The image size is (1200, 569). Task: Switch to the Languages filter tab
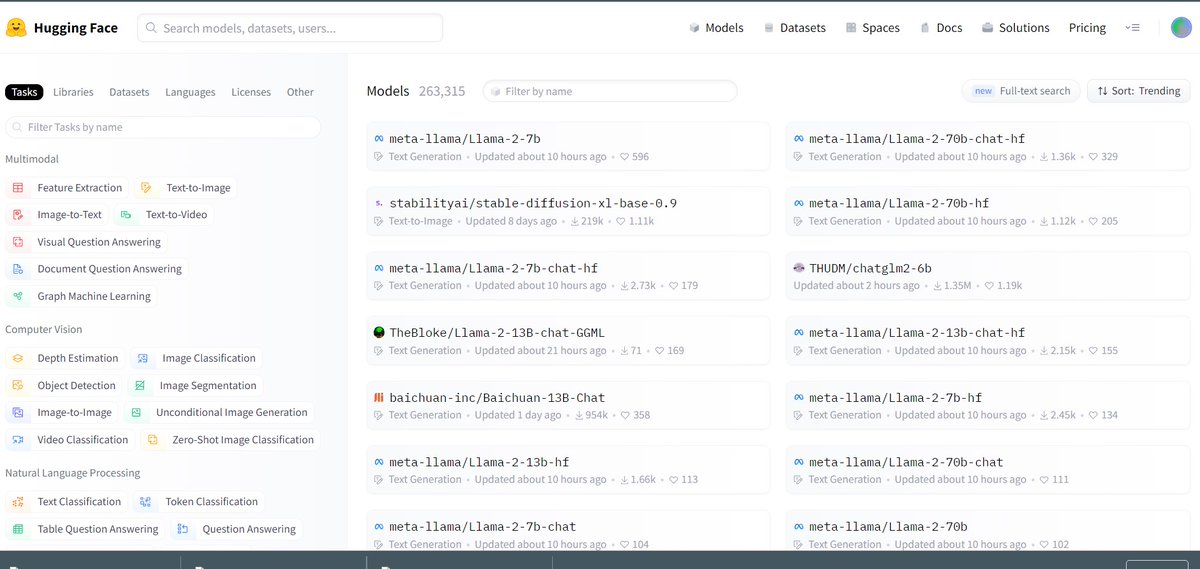click(x=190, y=92)
